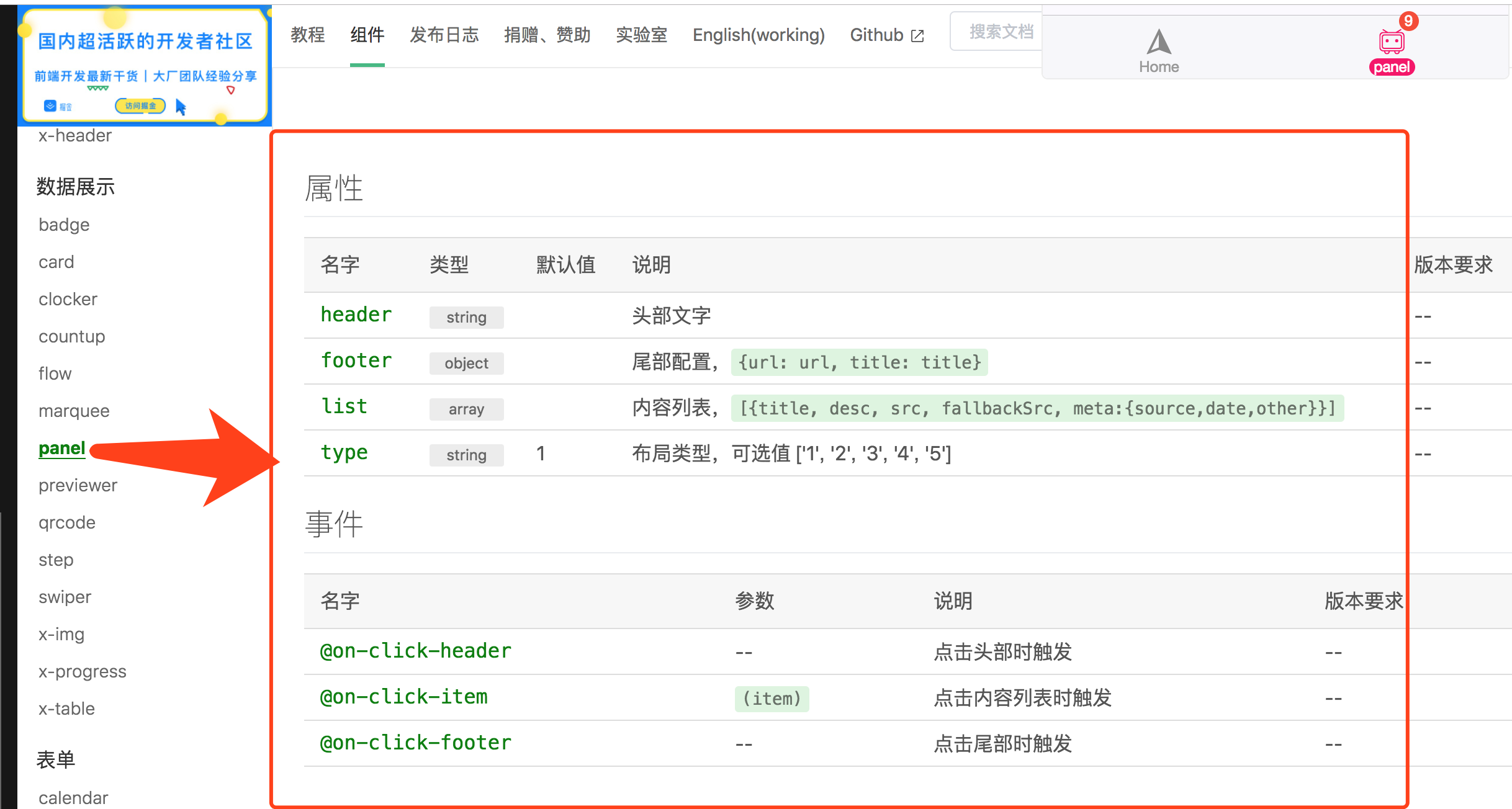Open the 发布日志 menu item
Viewport: 1512px width, 809px height.
pyautogui.click(x=444, y=35)
